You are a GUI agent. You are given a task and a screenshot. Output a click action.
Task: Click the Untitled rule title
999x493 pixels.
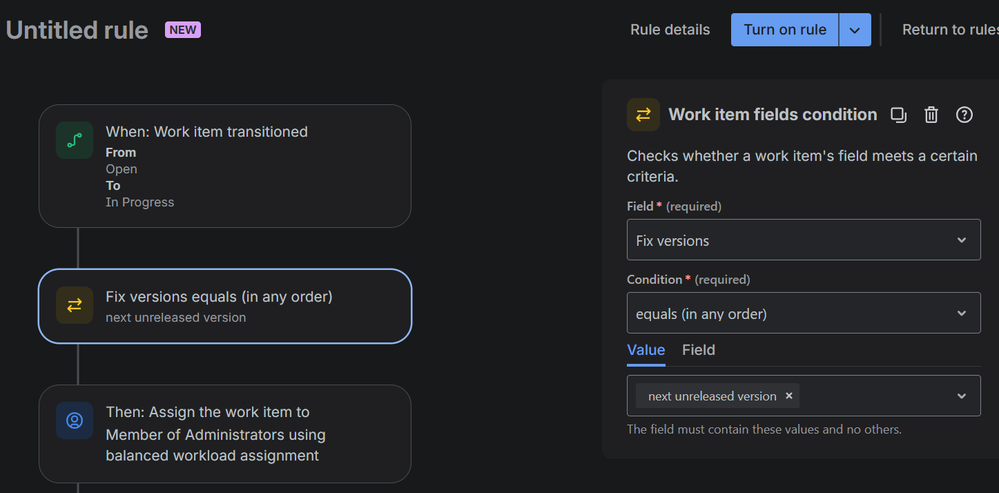click(76, 30)
